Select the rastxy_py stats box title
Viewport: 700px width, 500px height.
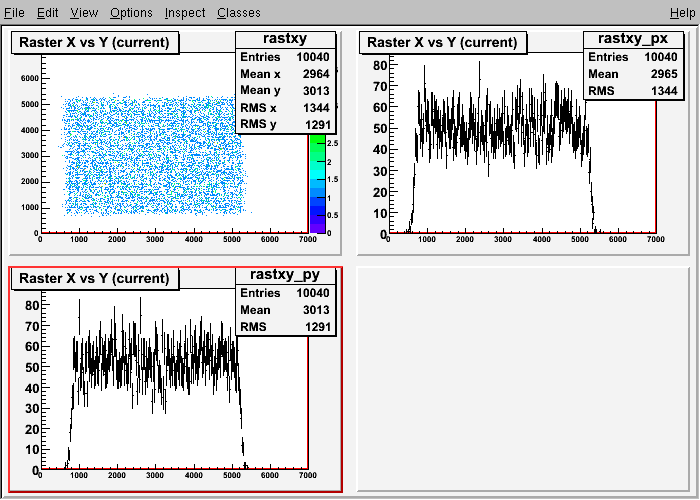(285, 275)
